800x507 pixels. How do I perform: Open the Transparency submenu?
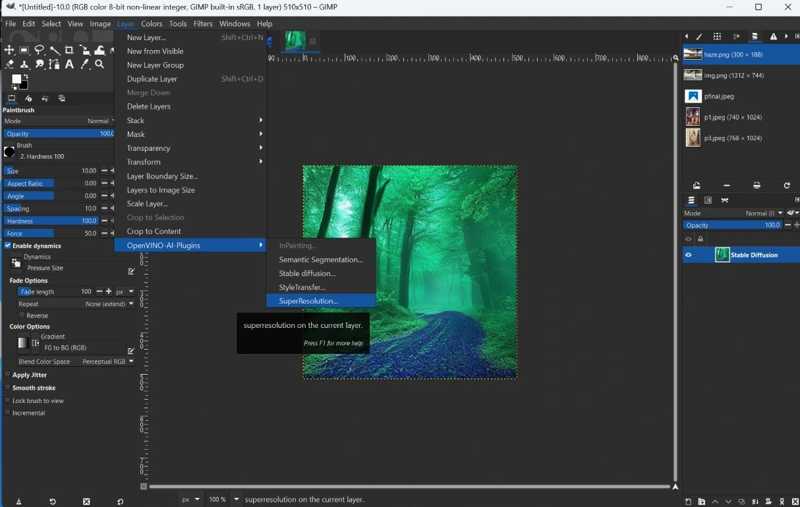point(190,148)
